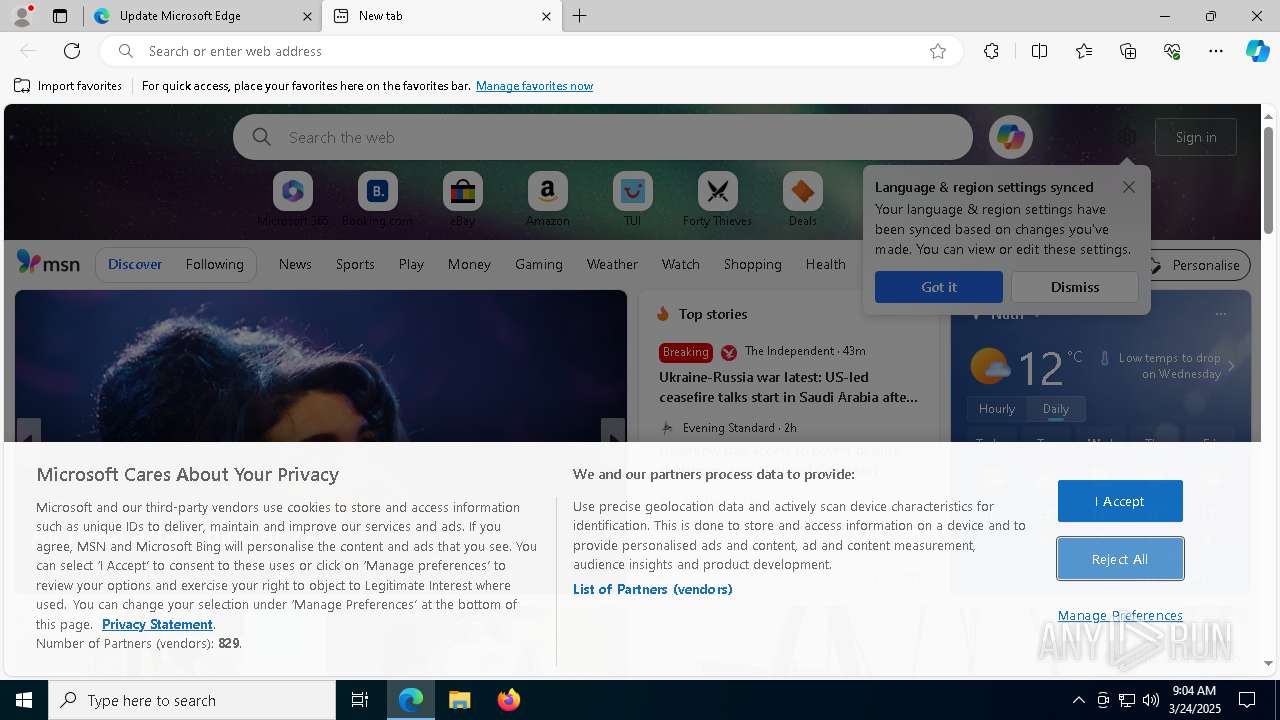Viewport: 1280px width, 720px height.
Task: Open the Extensions puzzle icon
Action: pyautogui.click(x=991, y=51)
